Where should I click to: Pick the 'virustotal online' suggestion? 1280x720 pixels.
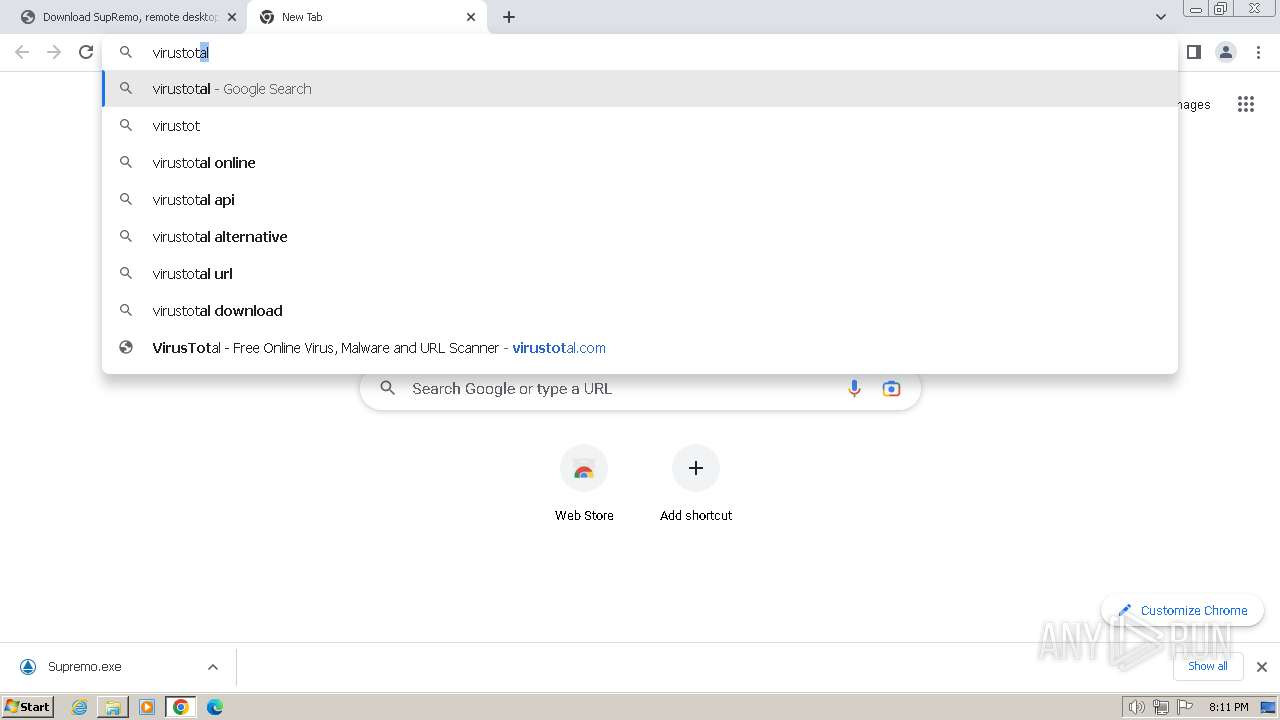[640, 163]
